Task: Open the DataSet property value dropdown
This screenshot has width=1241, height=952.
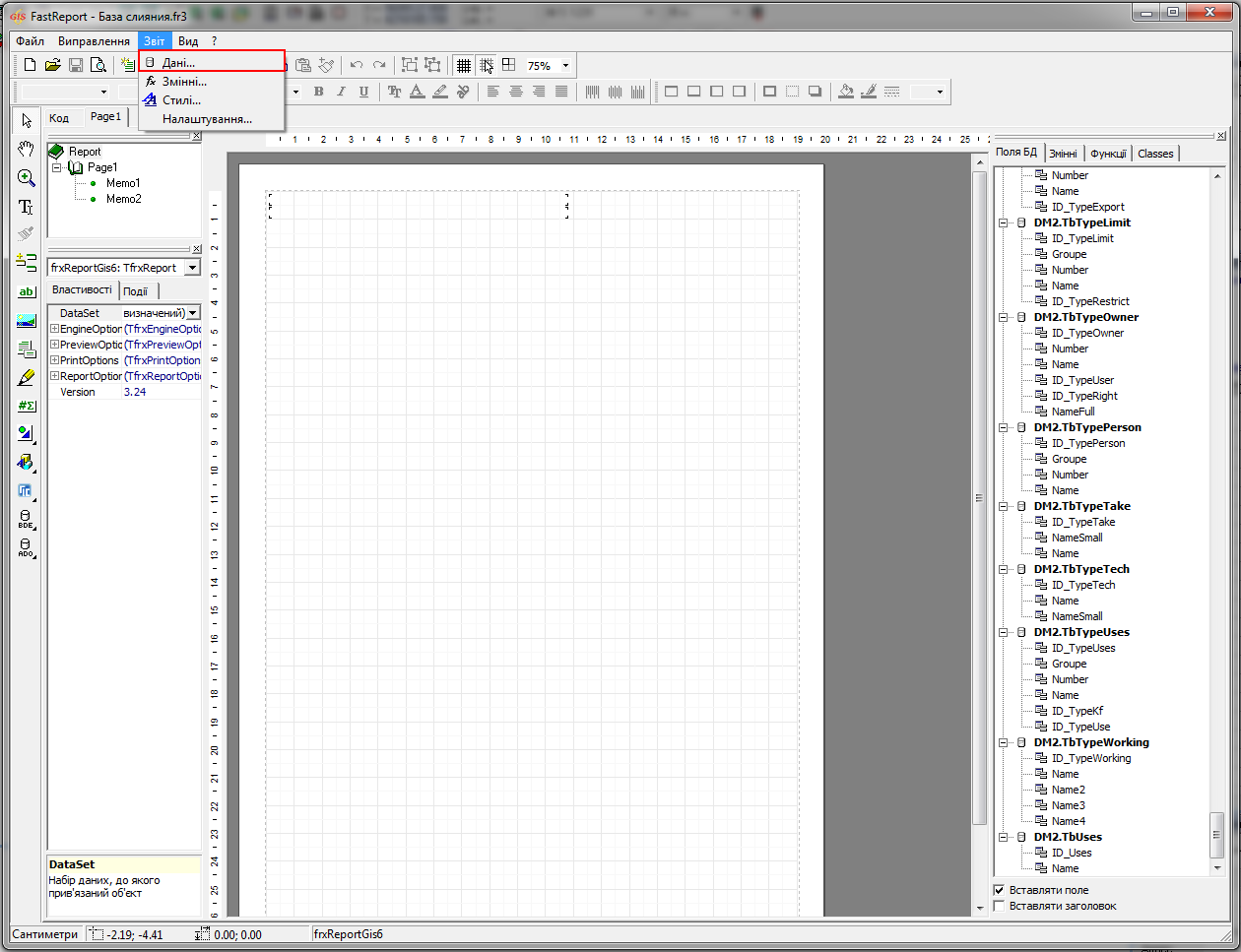Action: [x=193, y=313]
